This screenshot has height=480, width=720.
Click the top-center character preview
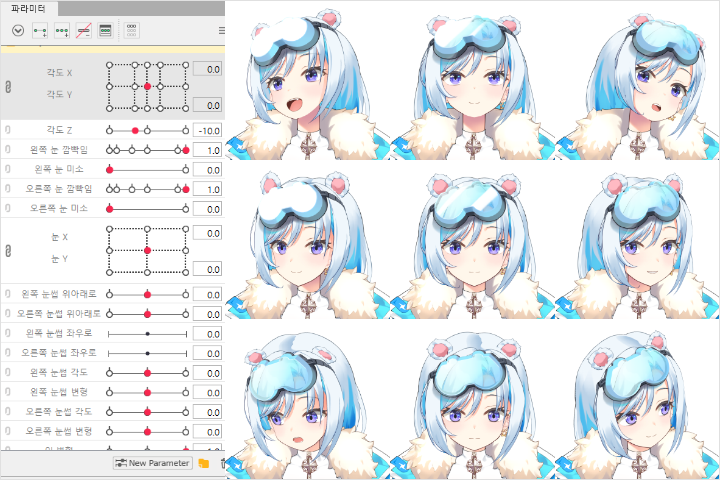click(473, 87)
